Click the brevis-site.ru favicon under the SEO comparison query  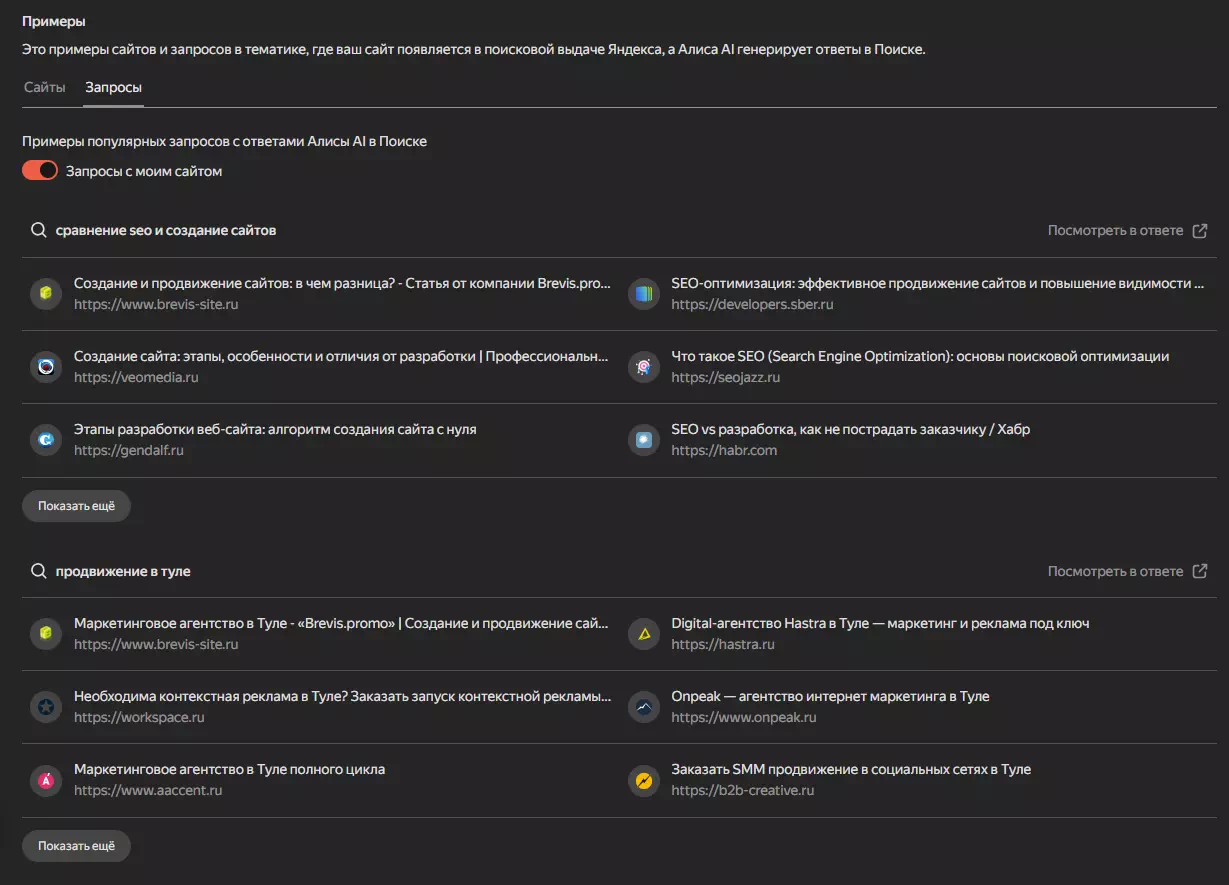coord(46,294)
